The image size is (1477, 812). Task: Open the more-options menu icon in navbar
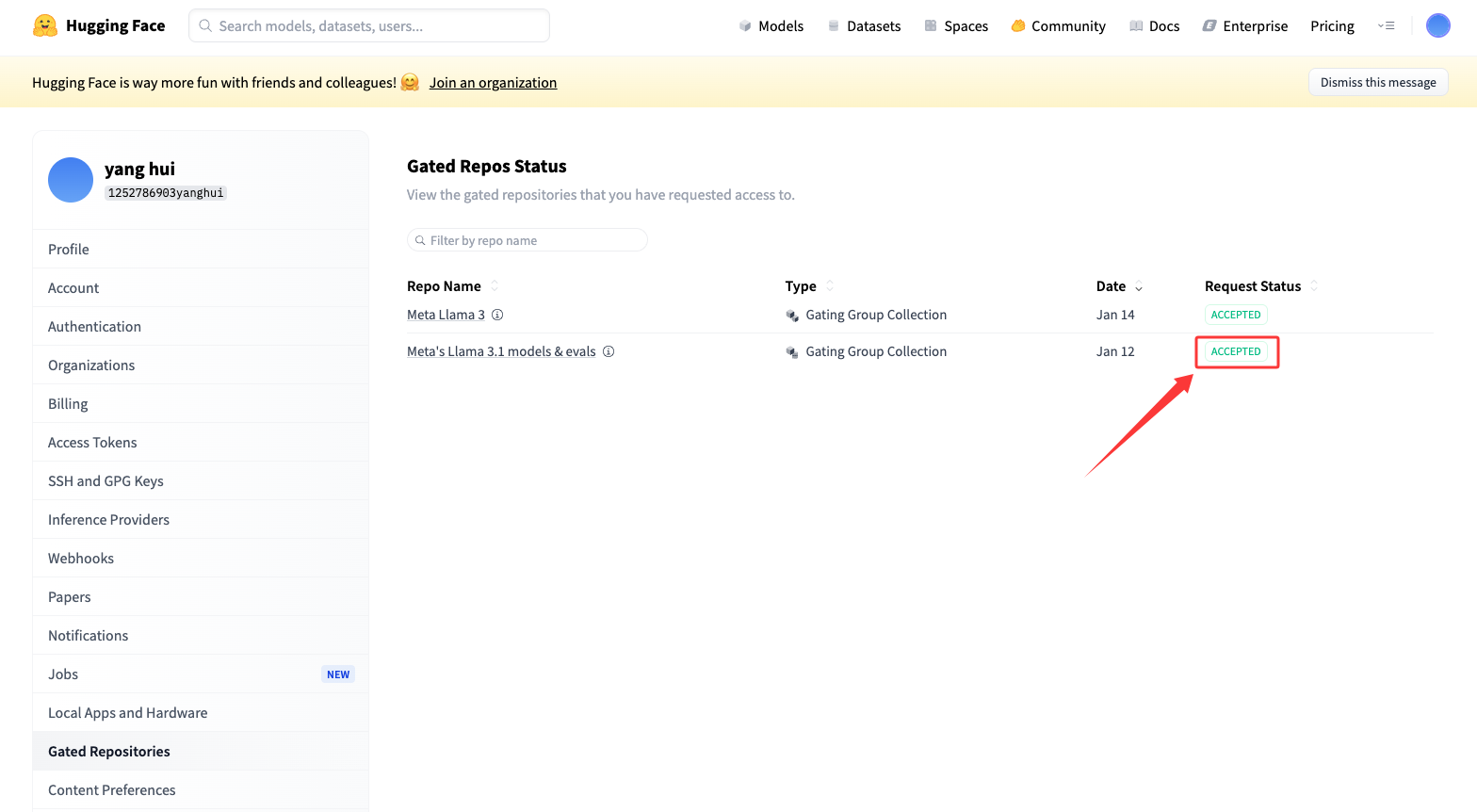point(1386,25)
